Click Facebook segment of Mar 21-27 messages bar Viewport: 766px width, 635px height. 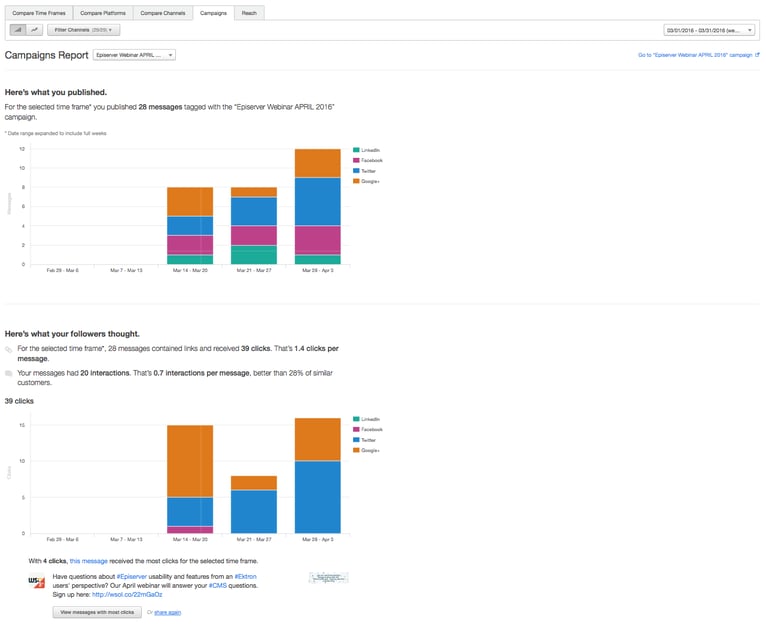[254, 235]
